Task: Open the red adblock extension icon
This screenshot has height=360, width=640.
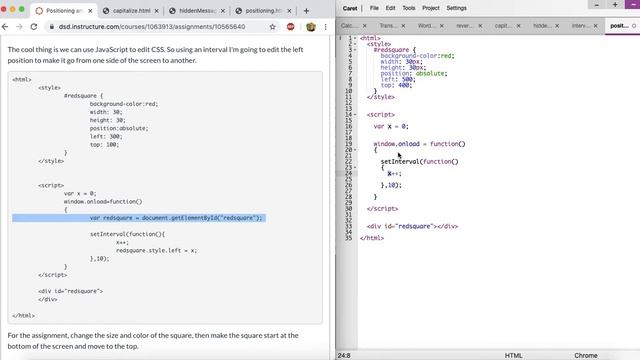Action: pyautogui.click(x=291, y=27)
